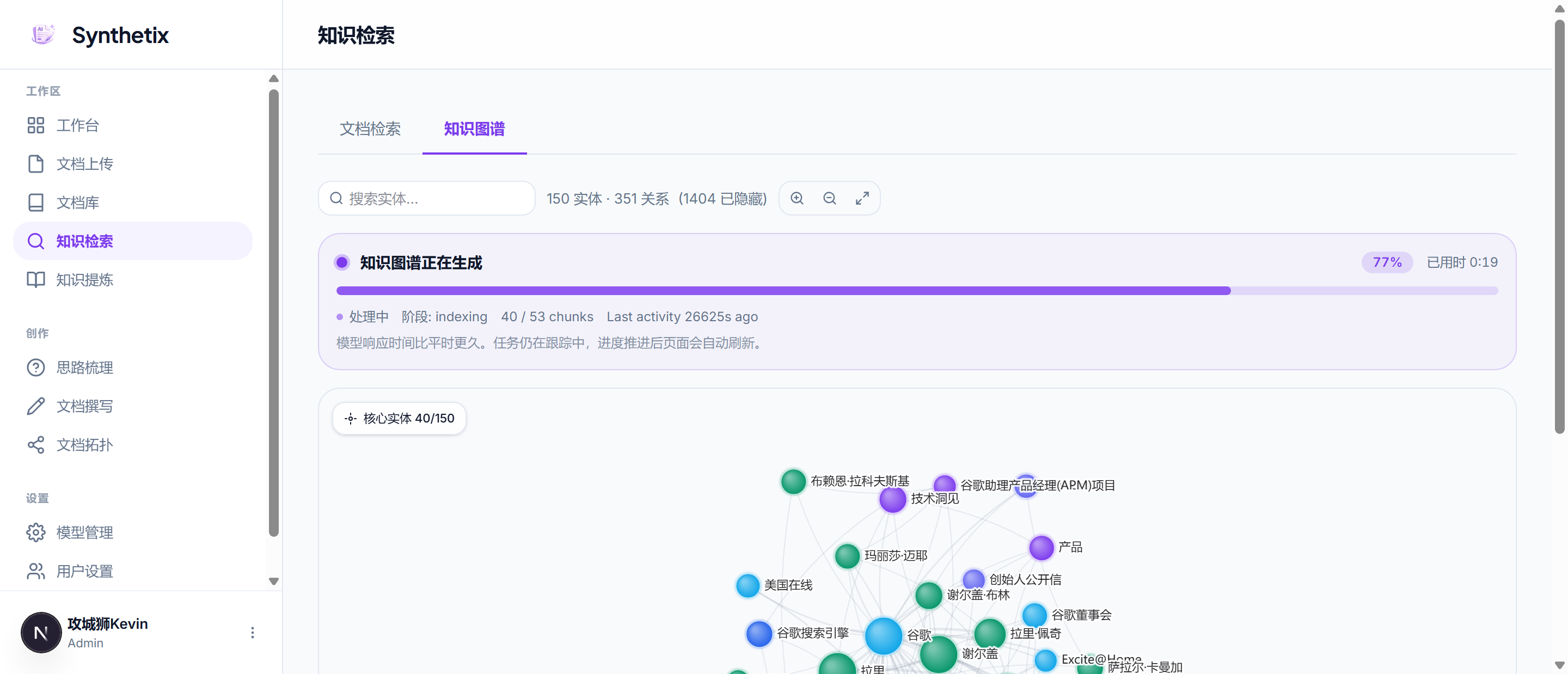Screen dimensions: 1568x674
Task: Click the 77% progress badge
Action: pos(1387,262)
